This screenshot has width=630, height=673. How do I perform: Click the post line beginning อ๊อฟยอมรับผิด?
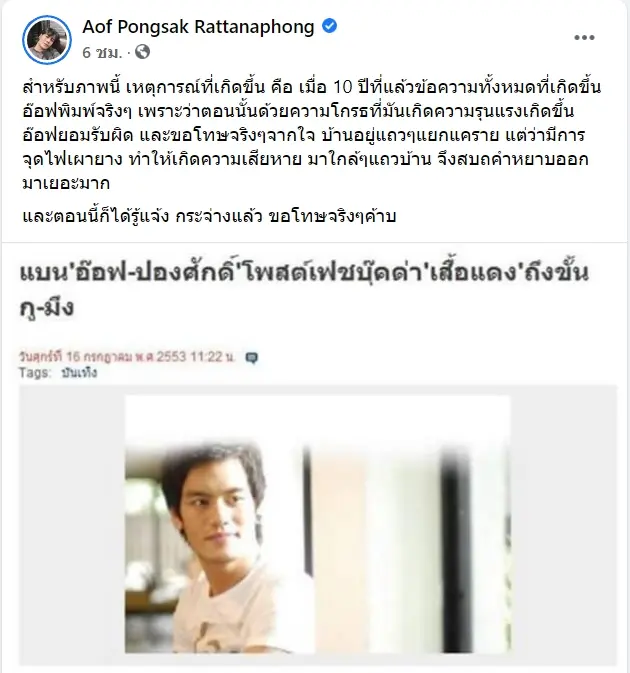(x=304, y=136)
